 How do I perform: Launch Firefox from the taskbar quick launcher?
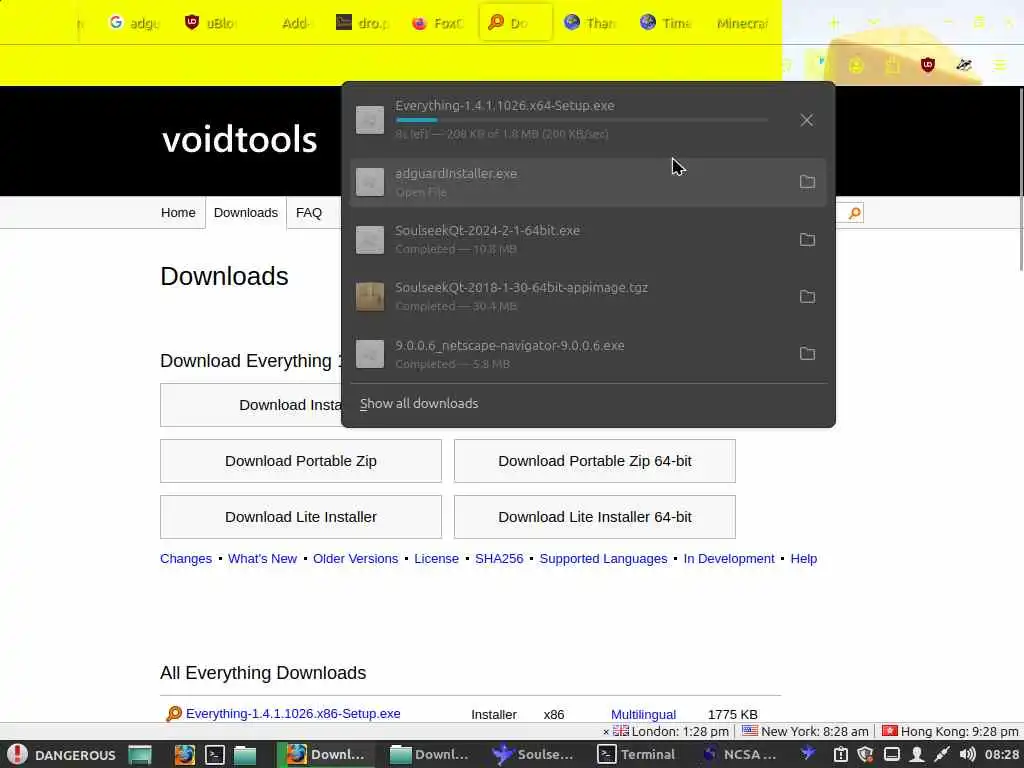185,755
